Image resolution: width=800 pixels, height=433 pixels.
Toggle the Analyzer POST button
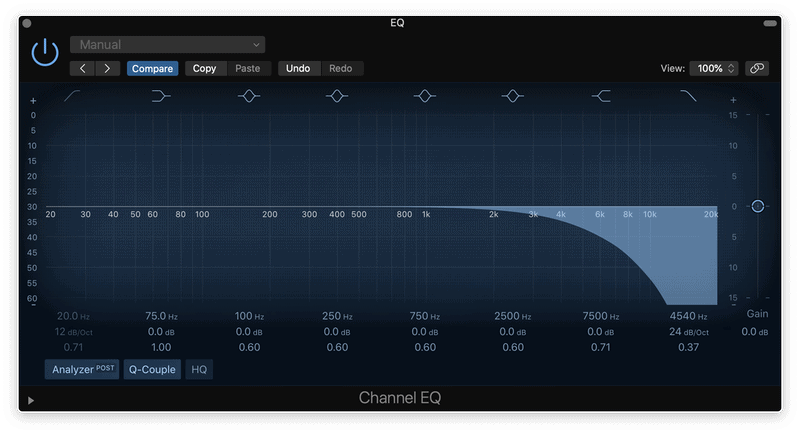click(x=82, y=369)
